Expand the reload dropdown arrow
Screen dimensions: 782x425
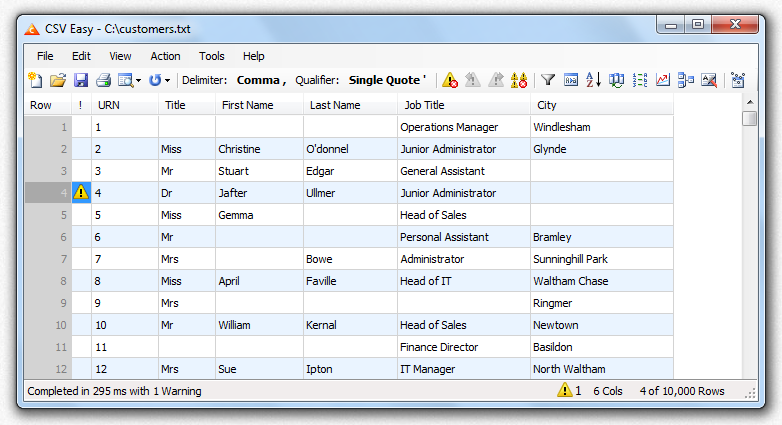tap(167, 80)
